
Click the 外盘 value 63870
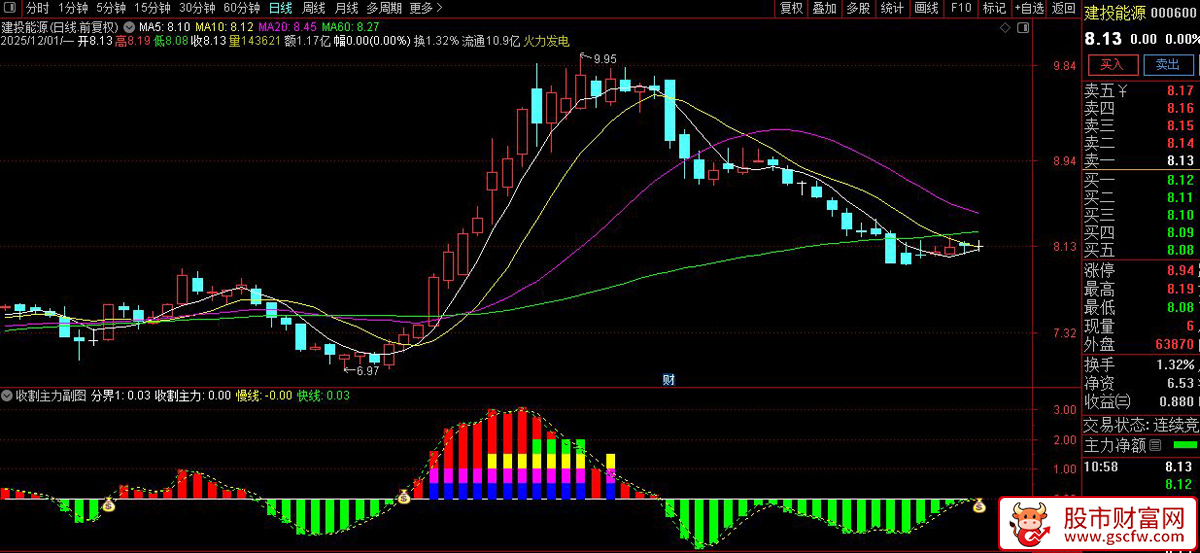coord(1174,344)
